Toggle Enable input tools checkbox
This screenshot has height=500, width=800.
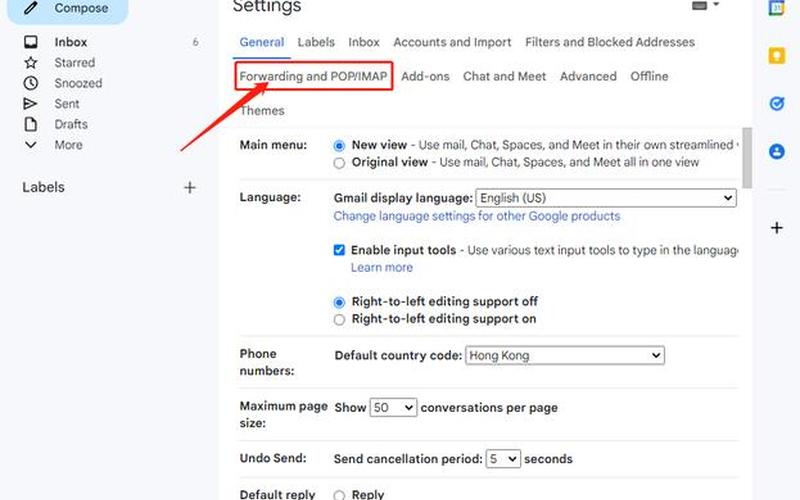339,250
